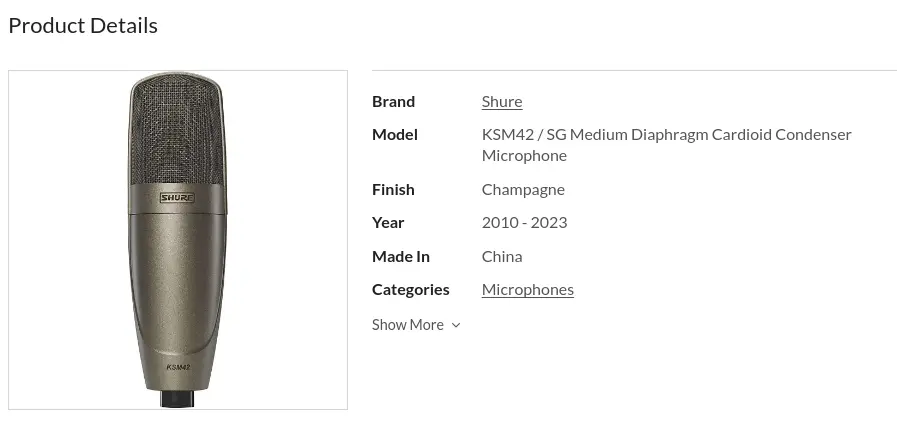897x436 pixels.
Task: Click the Made In field label
Action: (x=401, y=256)
